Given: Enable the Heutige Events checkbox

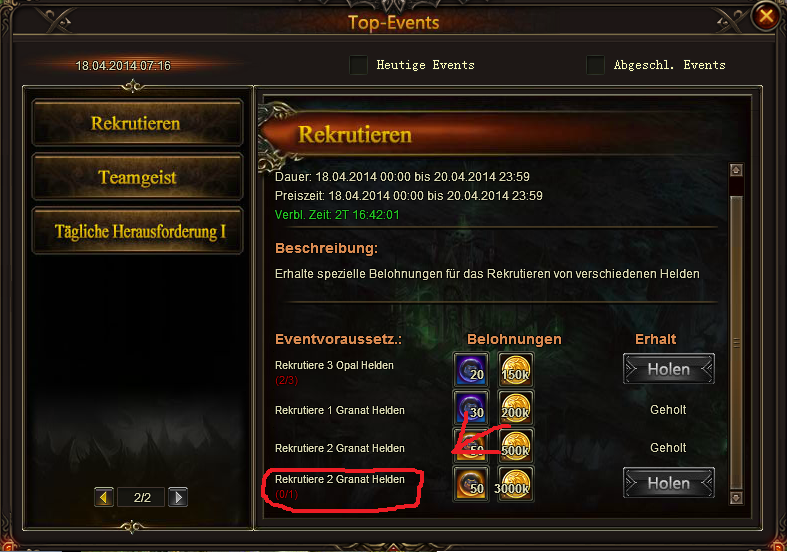Looking at the screenshot, I should pos(358,65).
